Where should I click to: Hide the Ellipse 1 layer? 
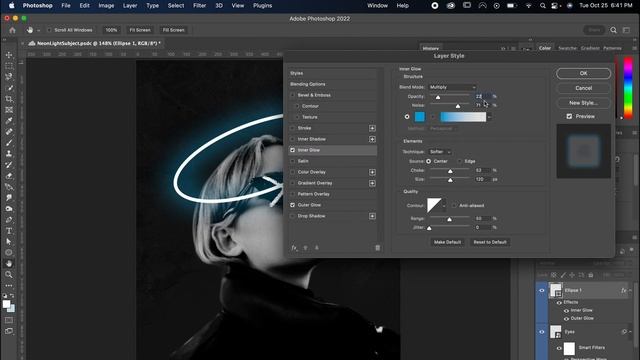coord(542,291)
